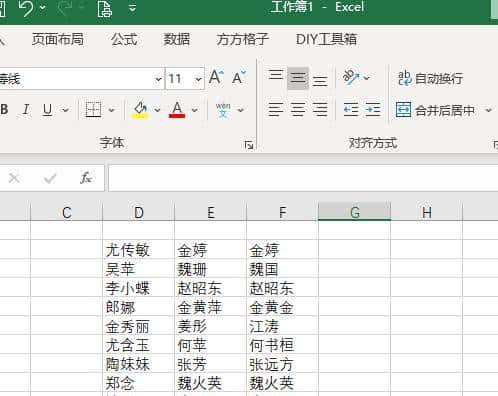The height and width of the screenshot is (396, 498).
Task: Align text right
Action: click(x=320, y=109)
